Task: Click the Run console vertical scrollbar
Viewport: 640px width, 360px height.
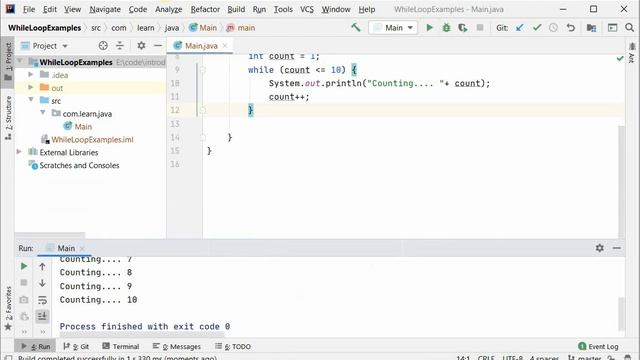Action: click(x=621, y=313)
